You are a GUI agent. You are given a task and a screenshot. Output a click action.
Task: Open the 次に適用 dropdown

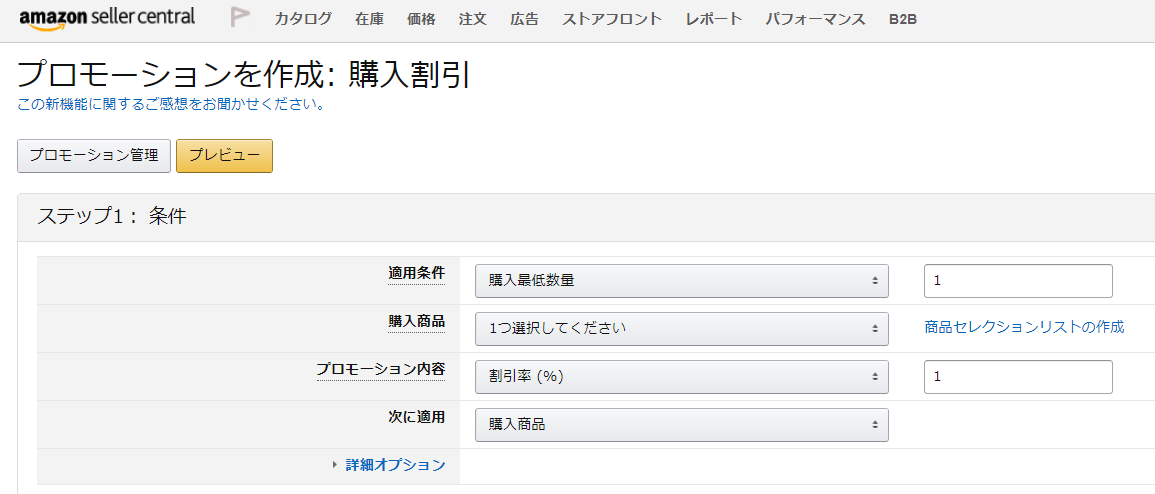[681, 424]
